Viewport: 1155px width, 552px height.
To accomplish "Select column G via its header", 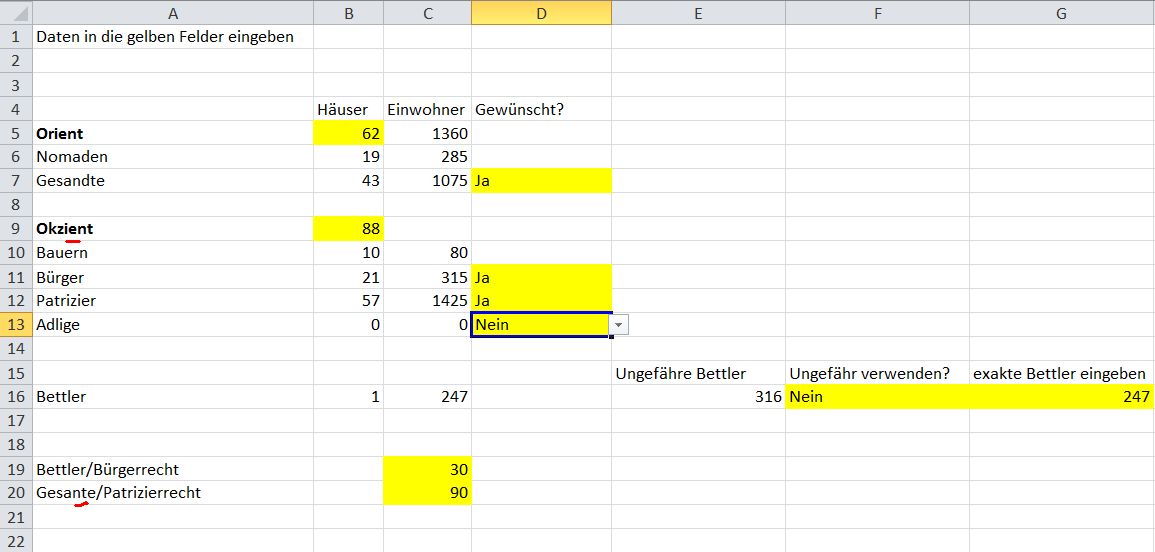I will coord(1061,13).
